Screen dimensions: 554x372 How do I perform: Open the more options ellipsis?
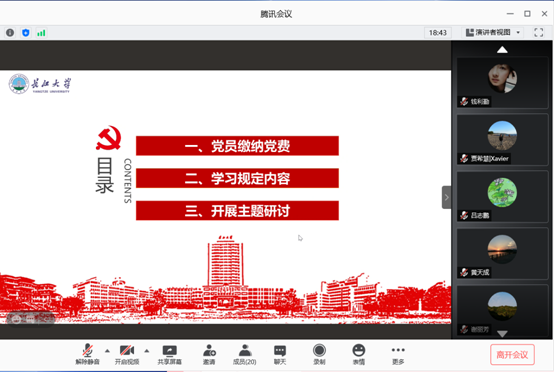point(398,354)
